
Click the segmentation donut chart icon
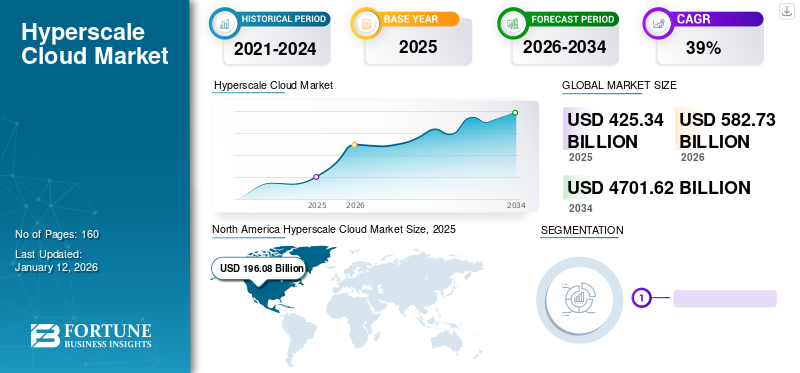click(x=580, y=300)
